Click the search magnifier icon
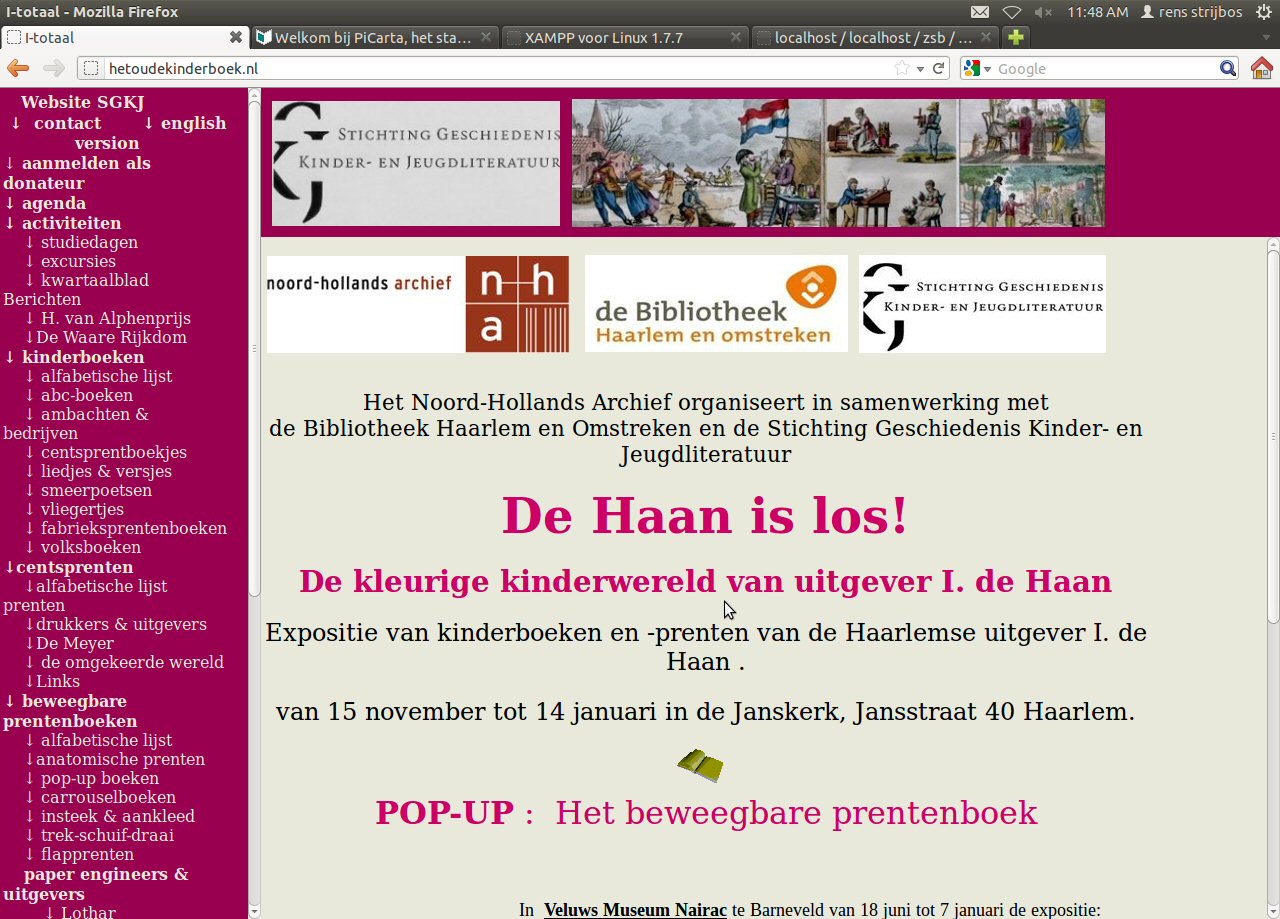The height and width of the screenshot is (919, 1280). [x=1228, y=68]
